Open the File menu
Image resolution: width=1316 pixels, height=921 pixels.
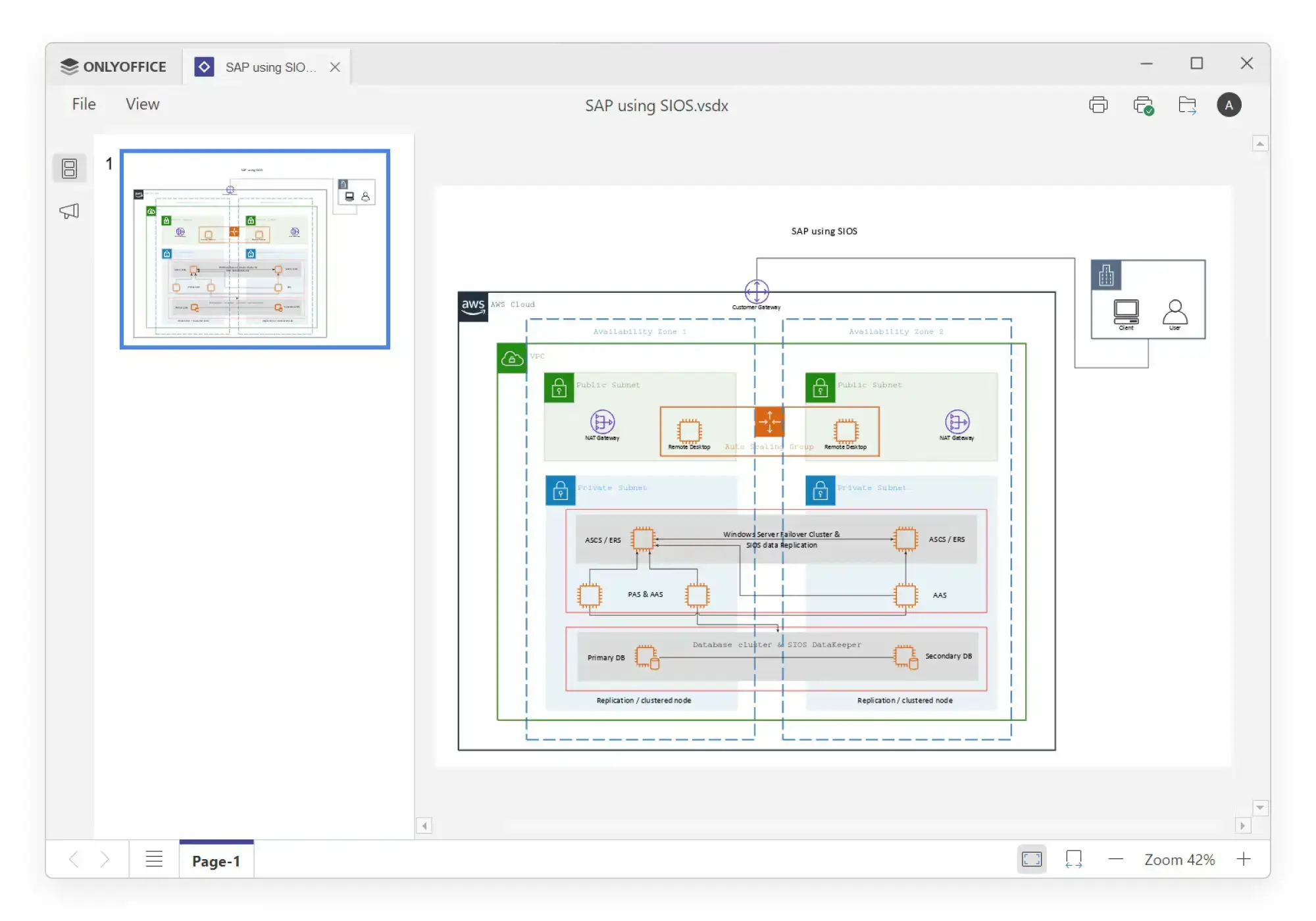[x=84, y=105]
